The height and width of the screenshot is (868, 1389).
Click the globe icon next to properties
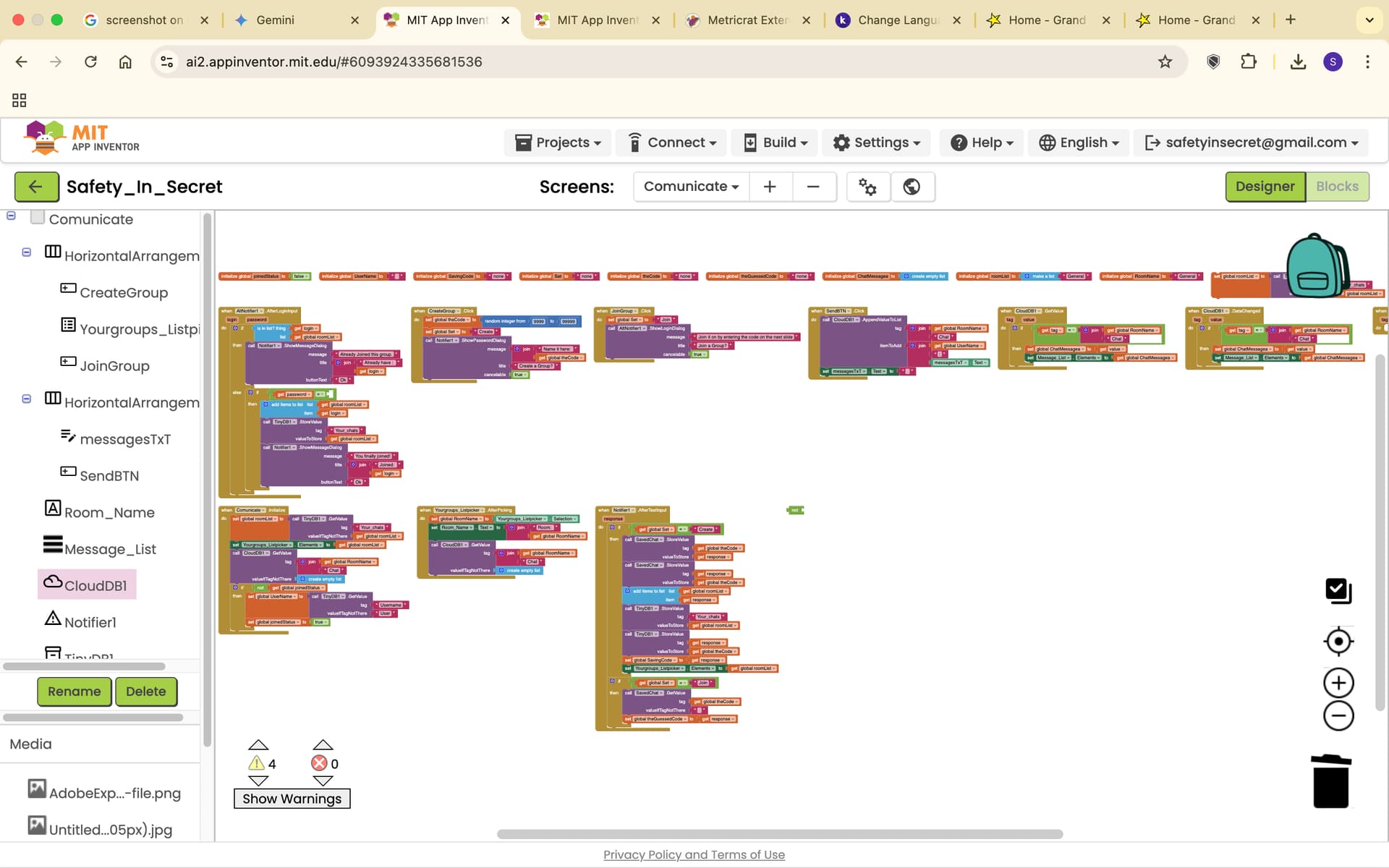912,187
